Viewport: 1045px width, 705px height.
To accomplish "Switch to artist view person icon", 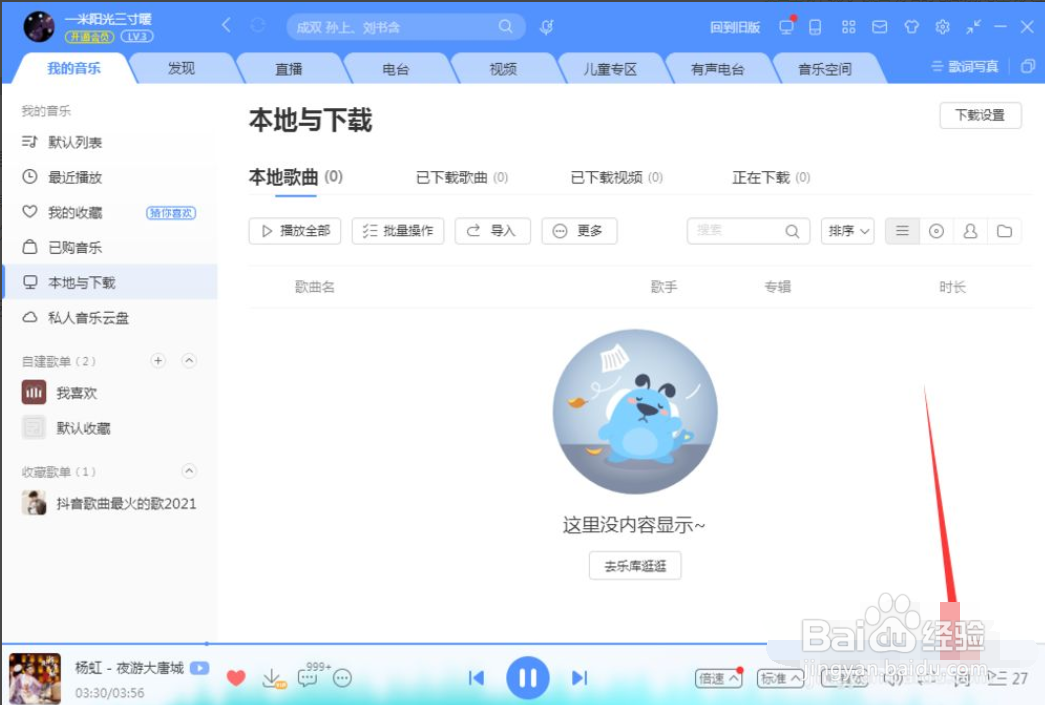I will tap(970, 231).
